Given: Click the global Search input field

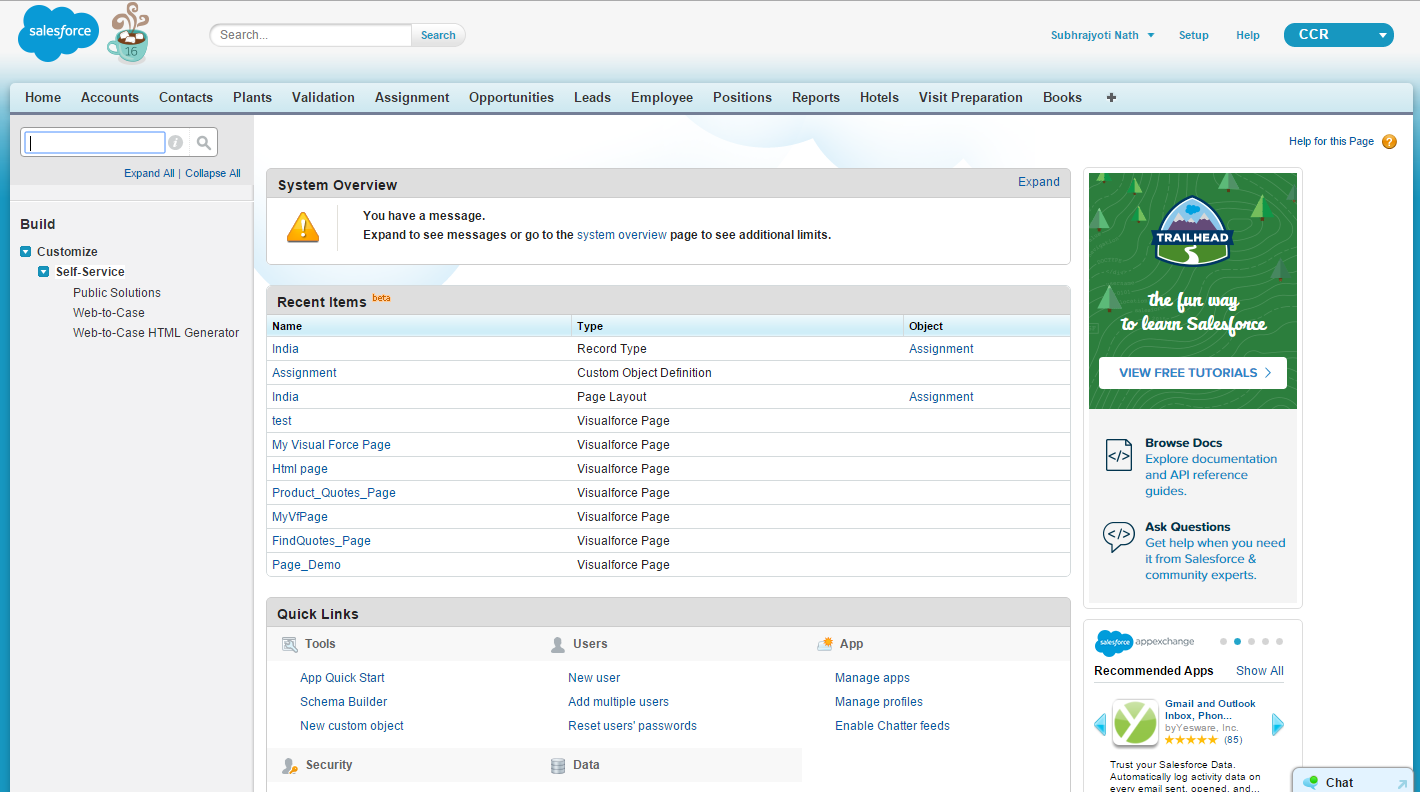Looking at the screenshot, I should [311, 35].
